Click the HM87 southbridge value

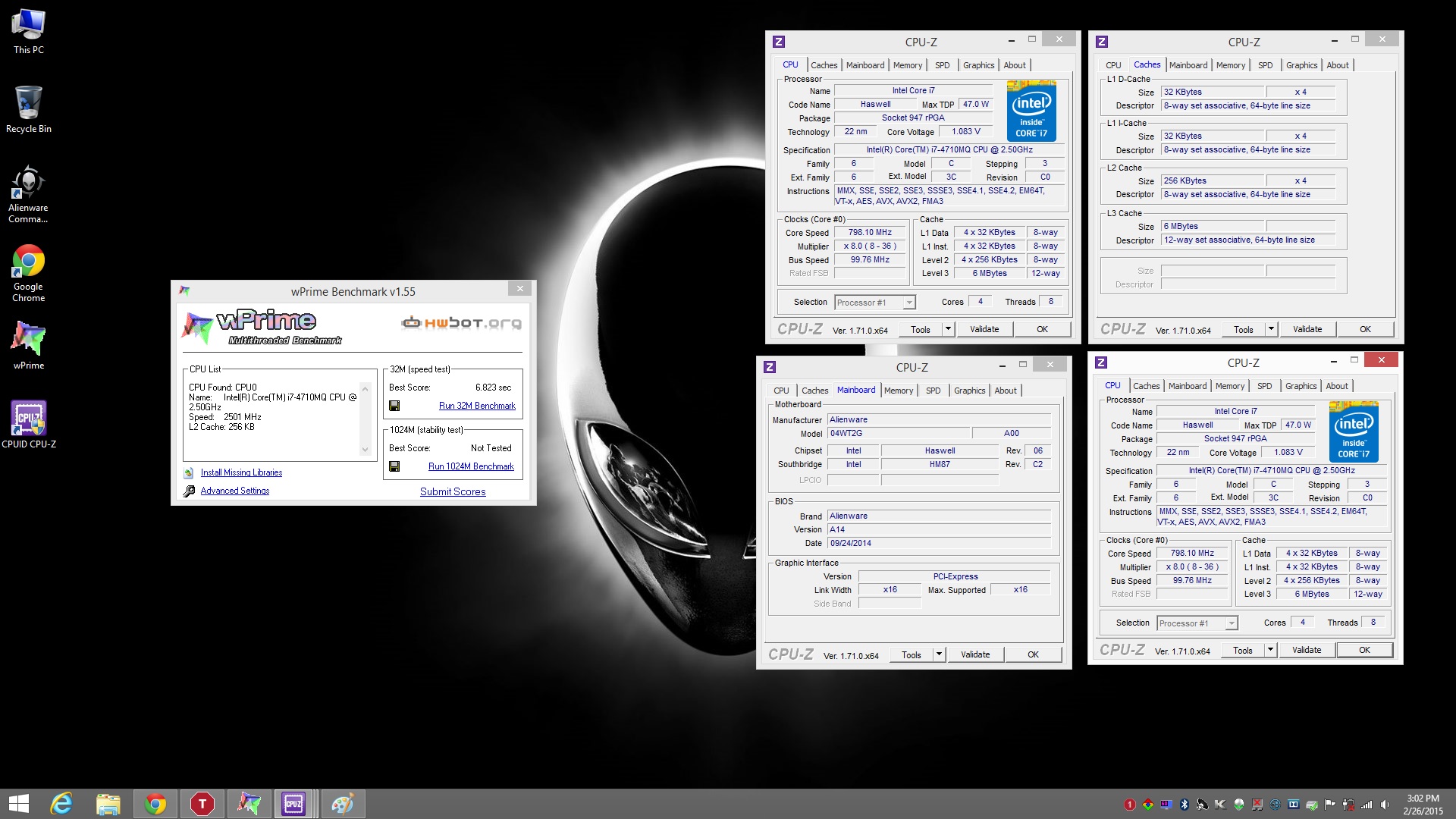click(940, 464)
